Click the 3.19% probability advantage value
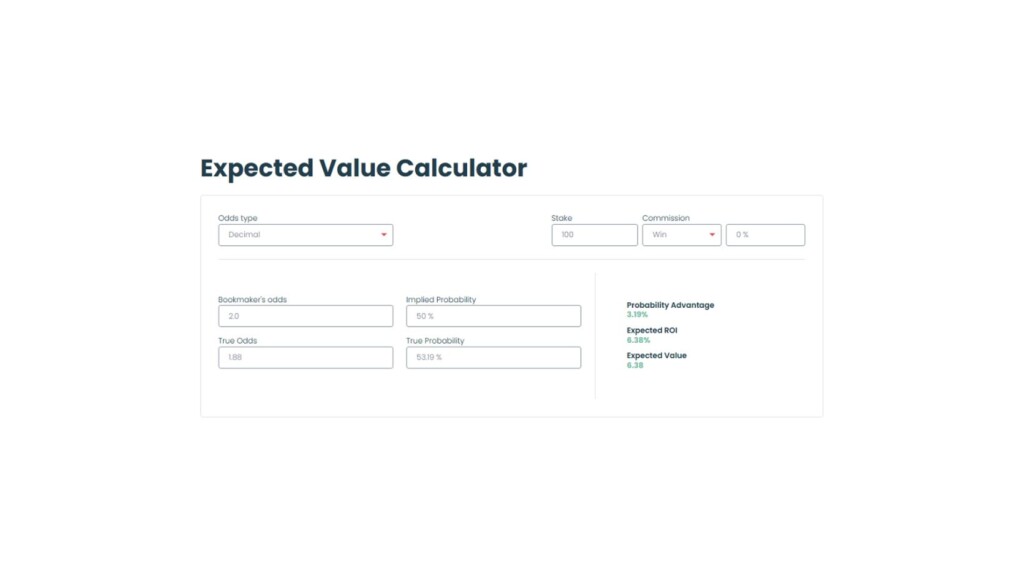 637,315
